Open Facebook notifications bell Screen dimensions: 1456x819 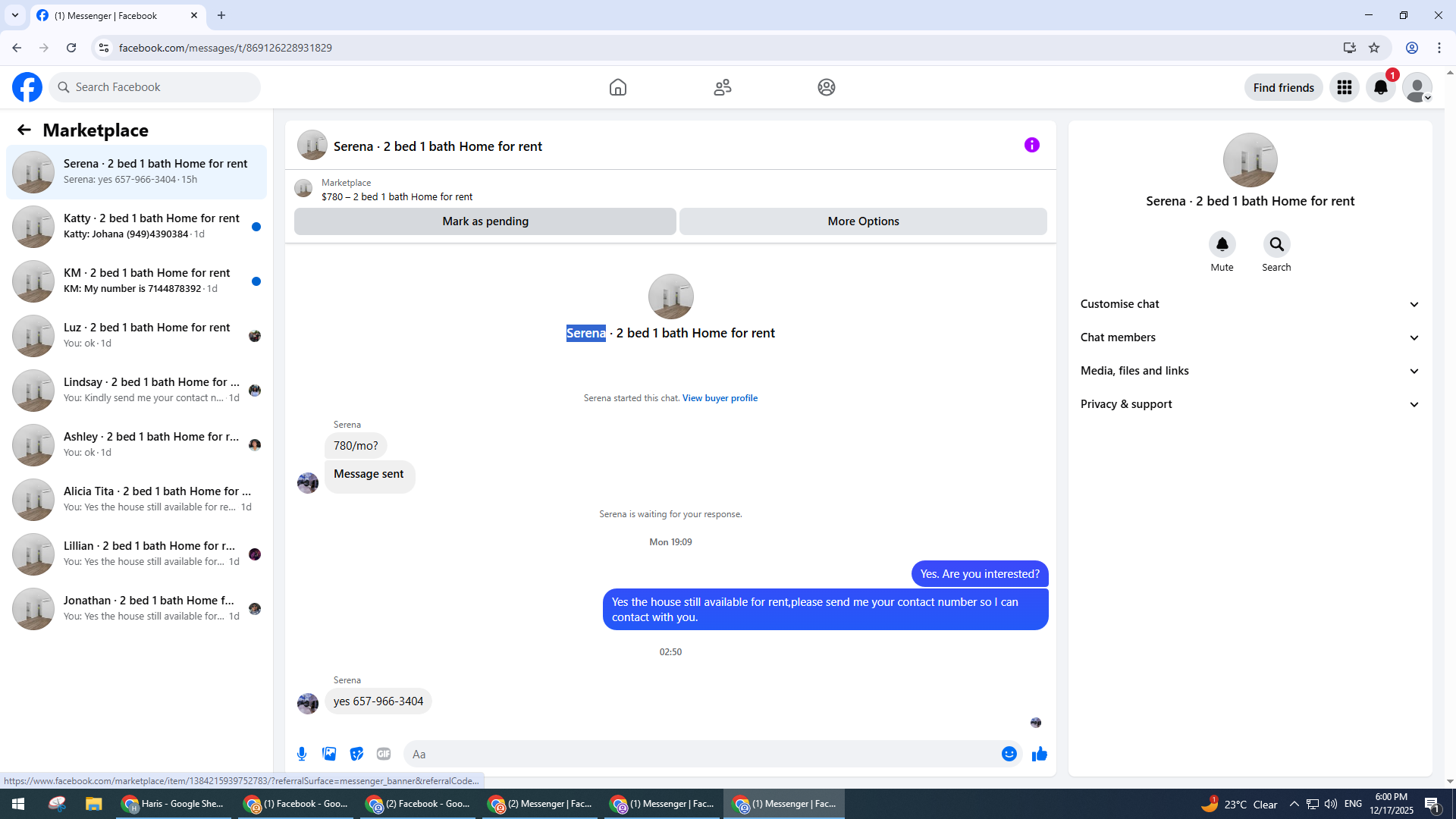pos(1380,87)
